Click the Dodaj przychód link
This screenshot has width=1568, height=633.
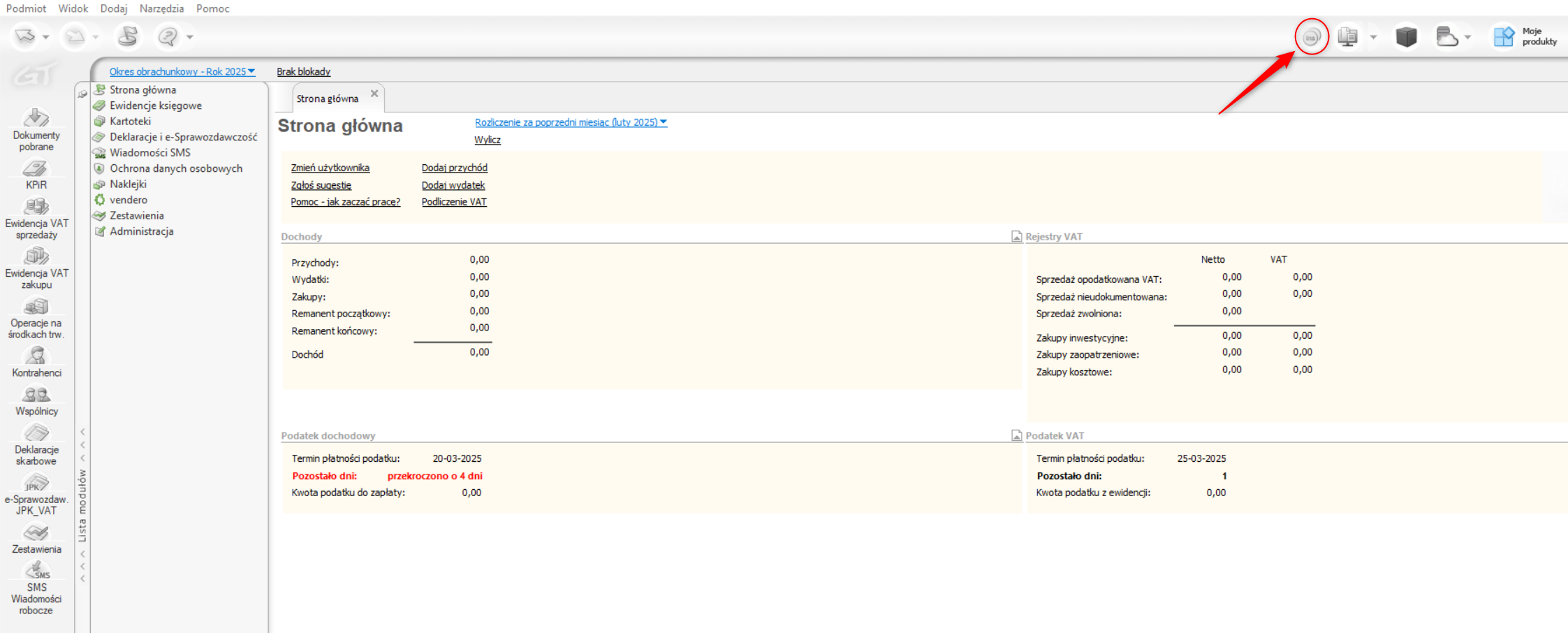click(x=454, y=168)
